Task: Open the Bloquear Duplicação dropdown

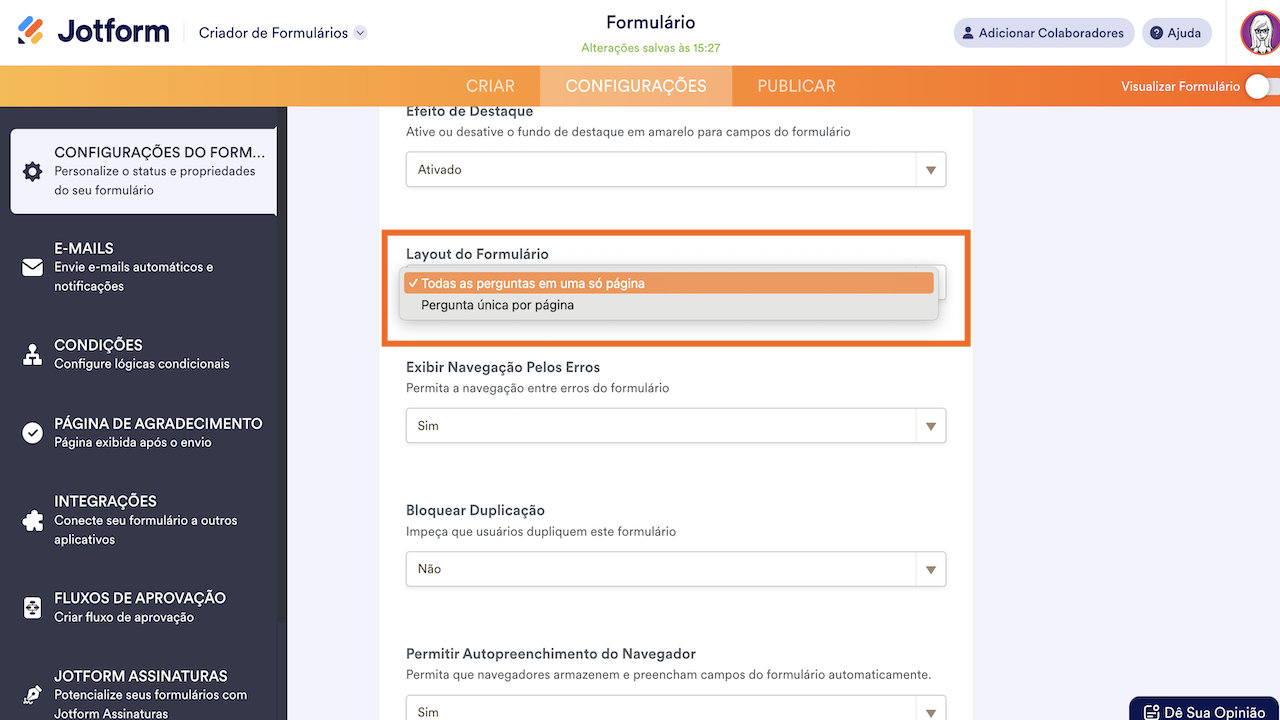Action: point(675,569)
